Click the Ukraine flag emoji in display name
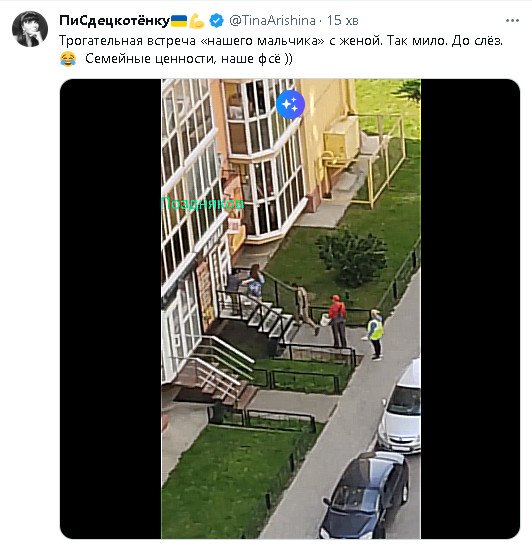Viewport: 532px width, 544px height. 179,21
